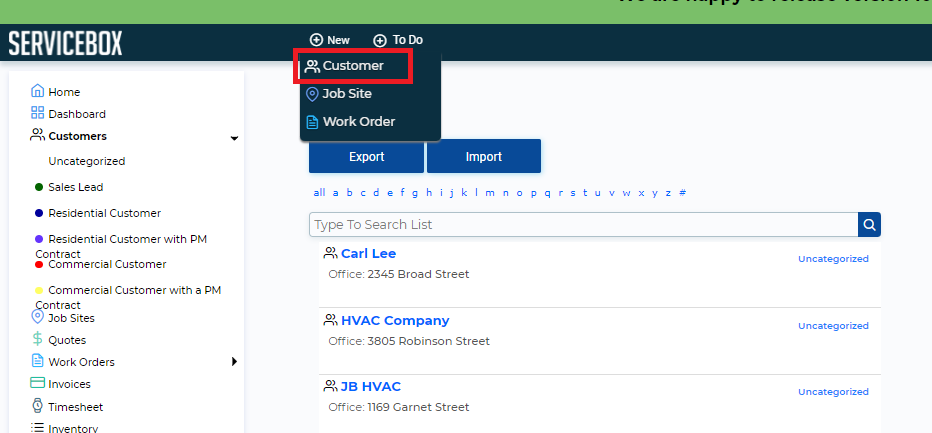Open the New menu plus icon
The height and width of the screenshot is (433, 932).
click(316, 40)
